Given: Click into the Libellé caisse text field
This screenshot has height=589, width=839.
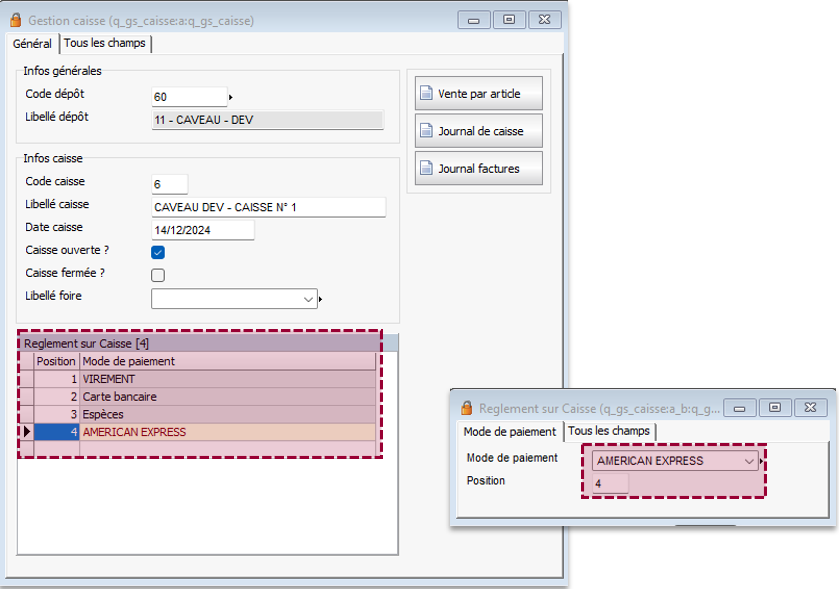Looking at the screenshot, I should [x=267, y=207].
